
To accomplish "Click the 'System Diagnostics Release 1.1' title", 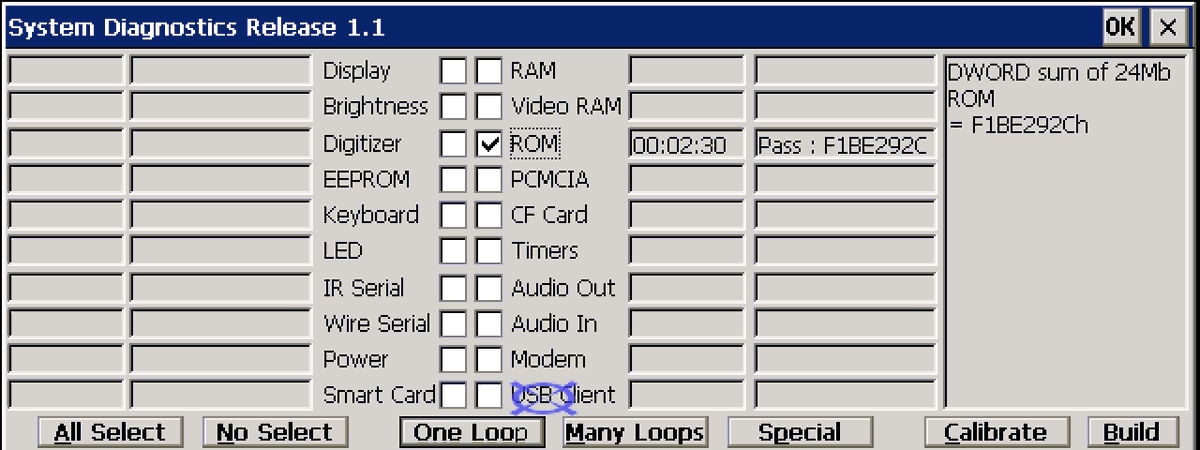I will tap(196, 27).
